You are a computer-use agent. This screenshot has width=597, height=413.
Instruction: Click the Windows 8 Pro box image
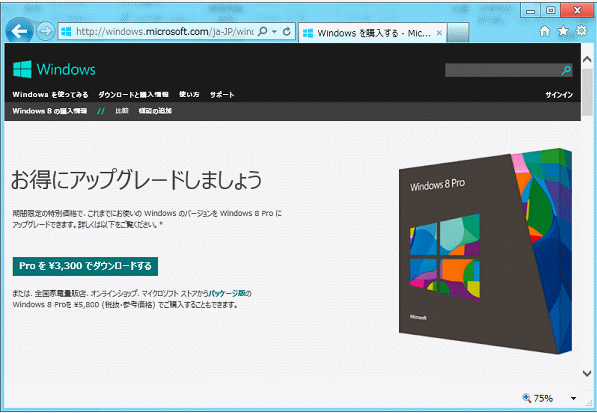coord(485,251)
